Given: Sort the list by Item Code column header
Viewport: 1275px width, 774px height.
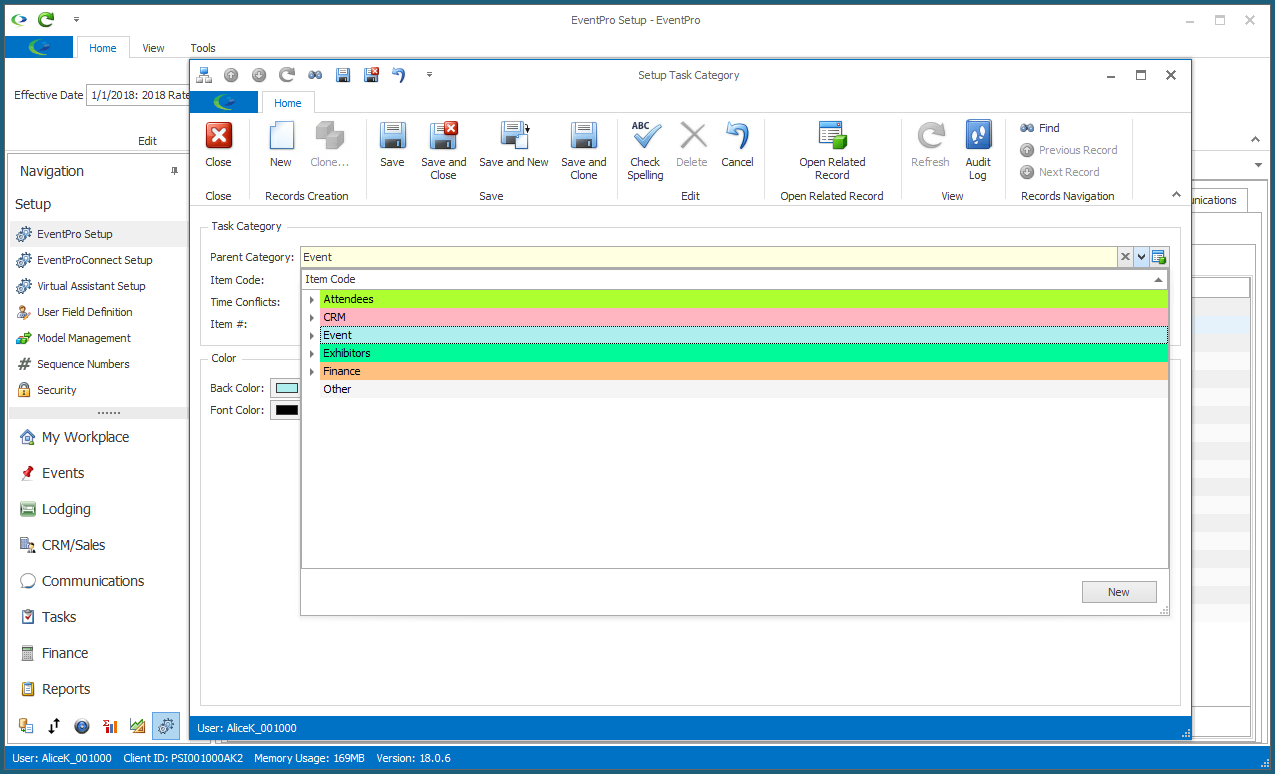Looking at the screenshot, I should pyautogui.click(x=735, y=280).
